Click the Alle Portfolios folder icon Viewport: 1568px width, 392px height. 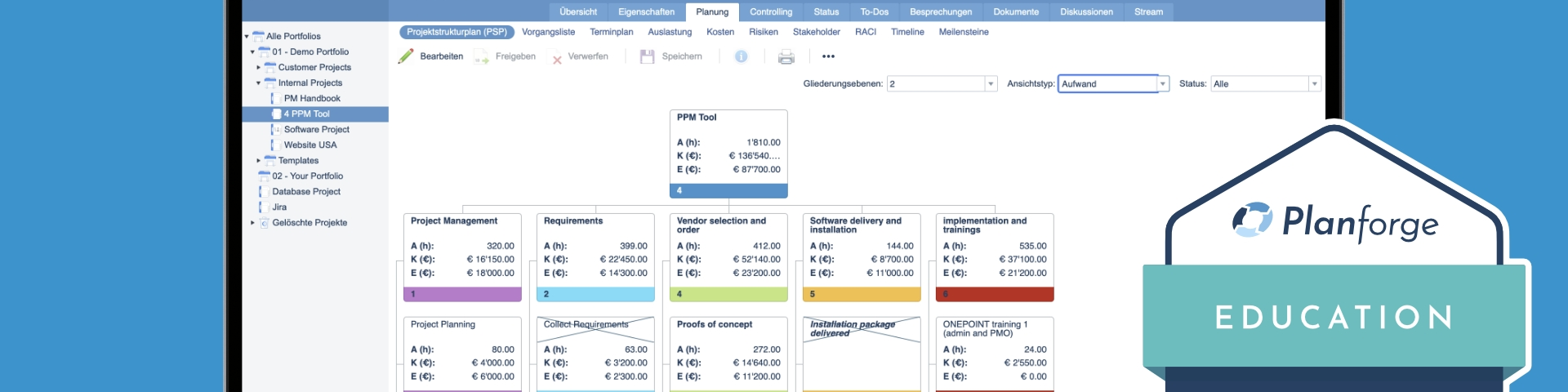259,36
